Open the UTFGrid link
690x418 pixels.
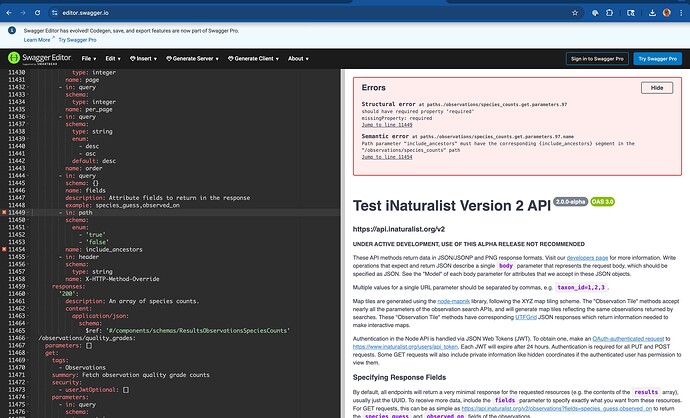[x=525, y=317]
